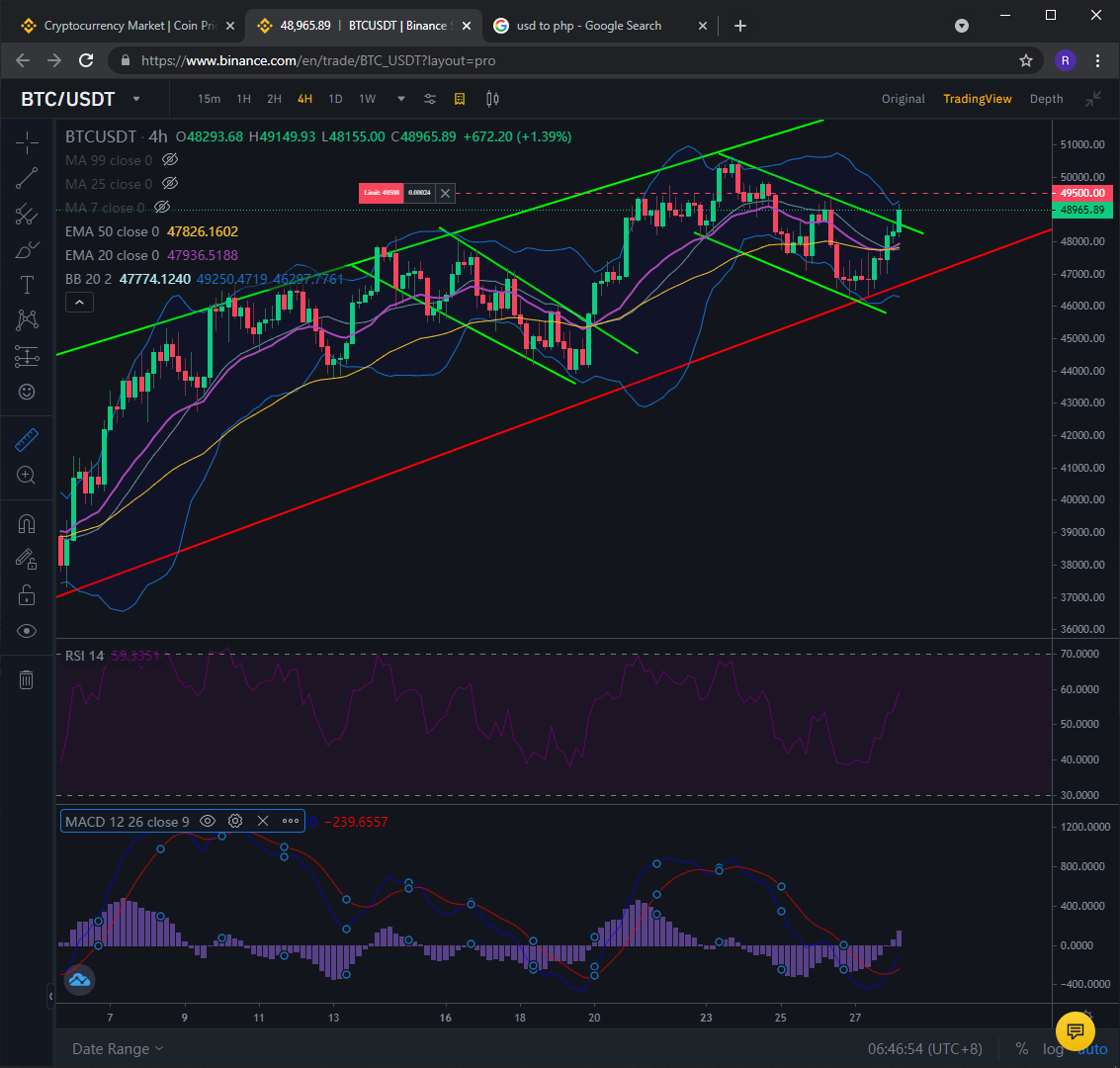Open the candlestick chart style icon
Screen dimensions: 1120x1068
pos(493,99)
